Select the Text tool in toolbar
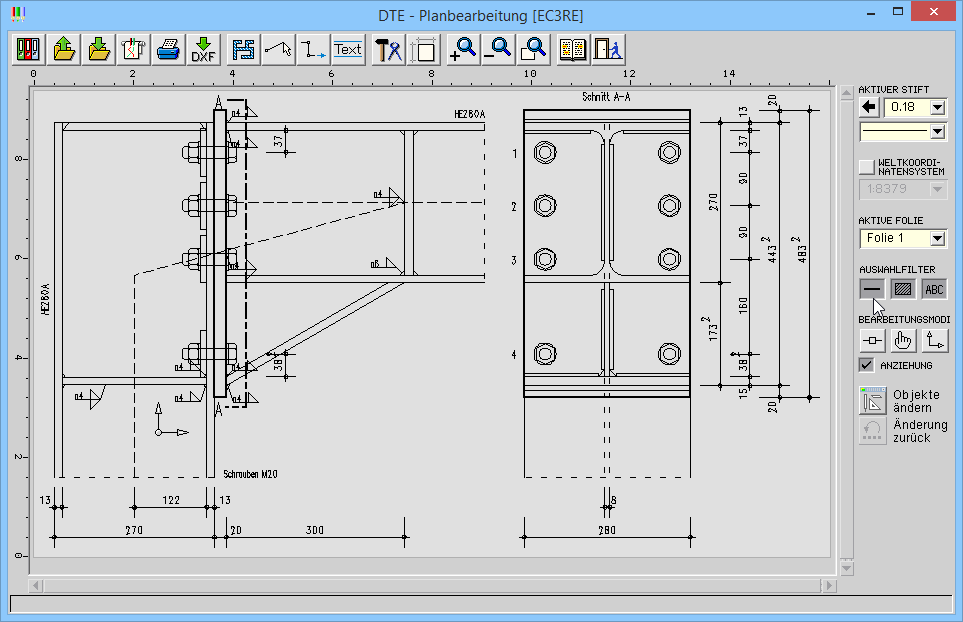Image resolution: width=963 pixels, height=622 pixels. tap(348, 49)
